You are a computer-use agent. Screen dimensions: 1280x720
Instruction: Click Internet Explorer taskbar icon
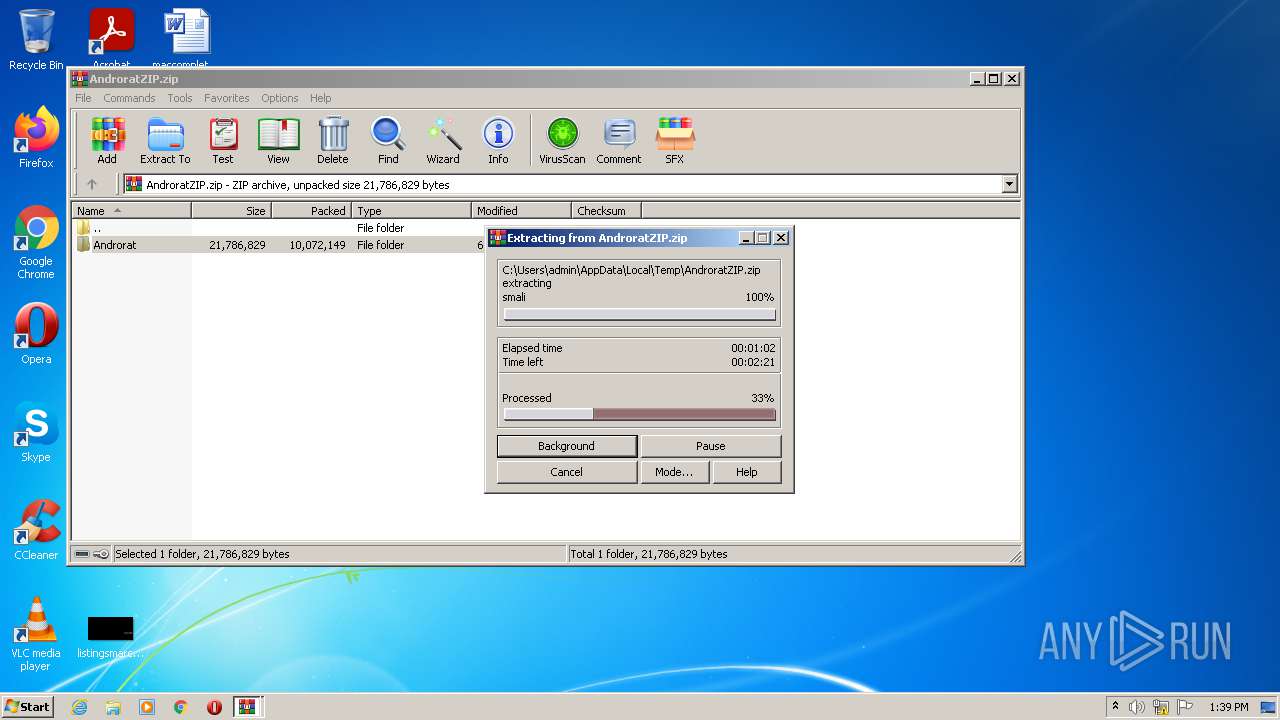[79, 707]
